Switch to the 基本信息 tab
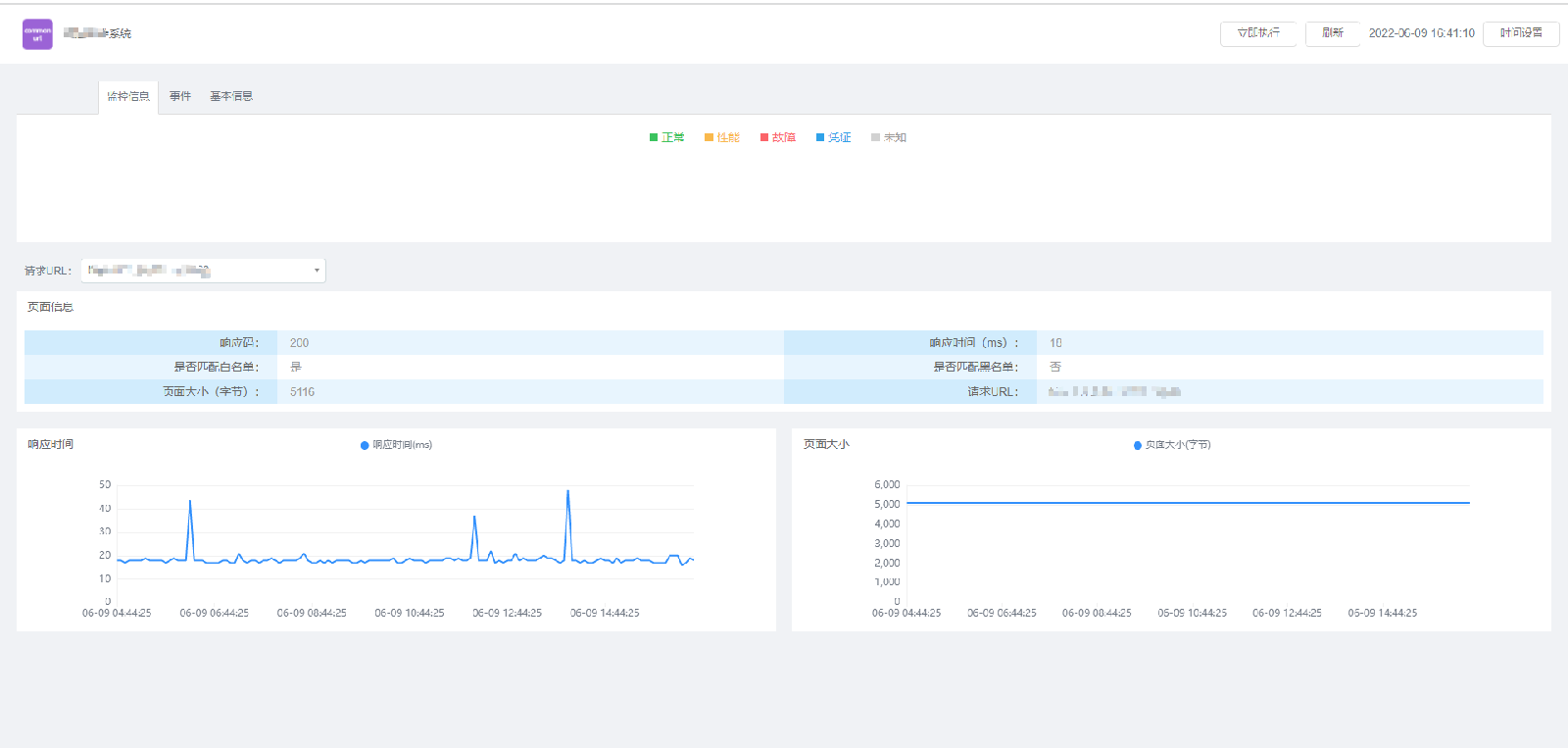 pos(231,96)
